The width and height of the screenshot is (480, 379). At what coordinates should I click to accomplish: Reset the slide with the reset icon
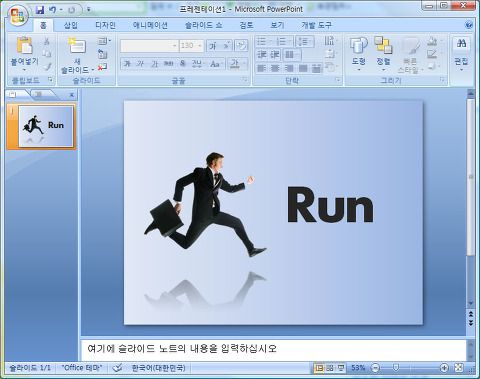click(103, 54)
